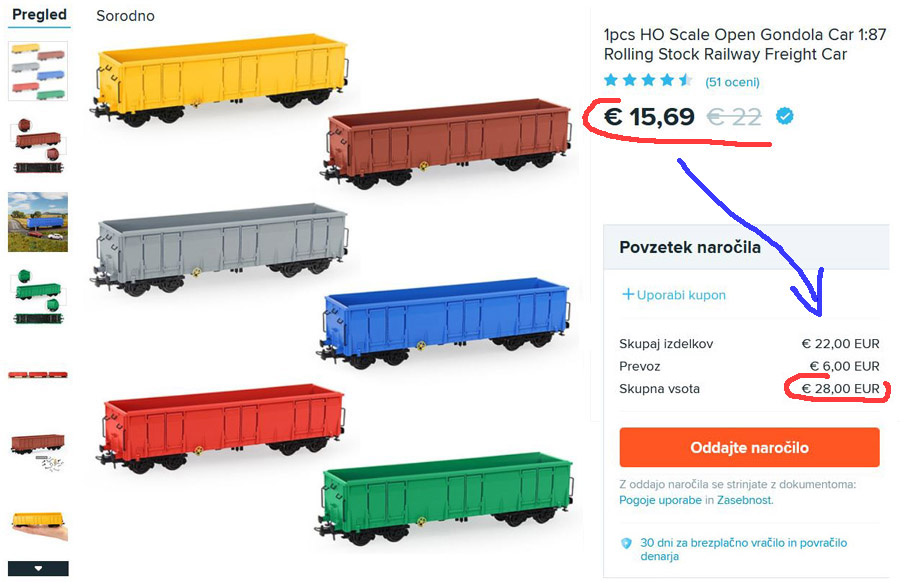Select the outdoor layout scene thumbnail
Viewport: 900px width, 582px height.
[38, 222]
